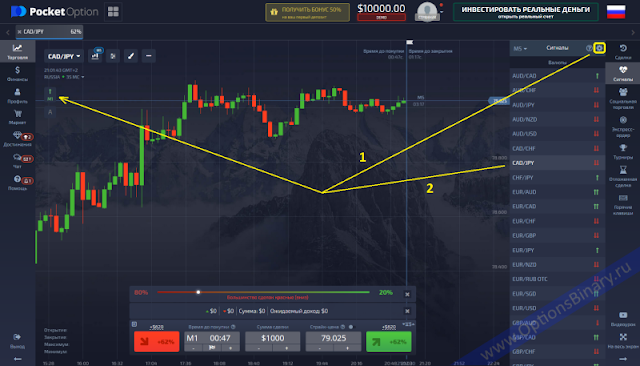Open the signals settings gear icon

(x=599, y=48)
